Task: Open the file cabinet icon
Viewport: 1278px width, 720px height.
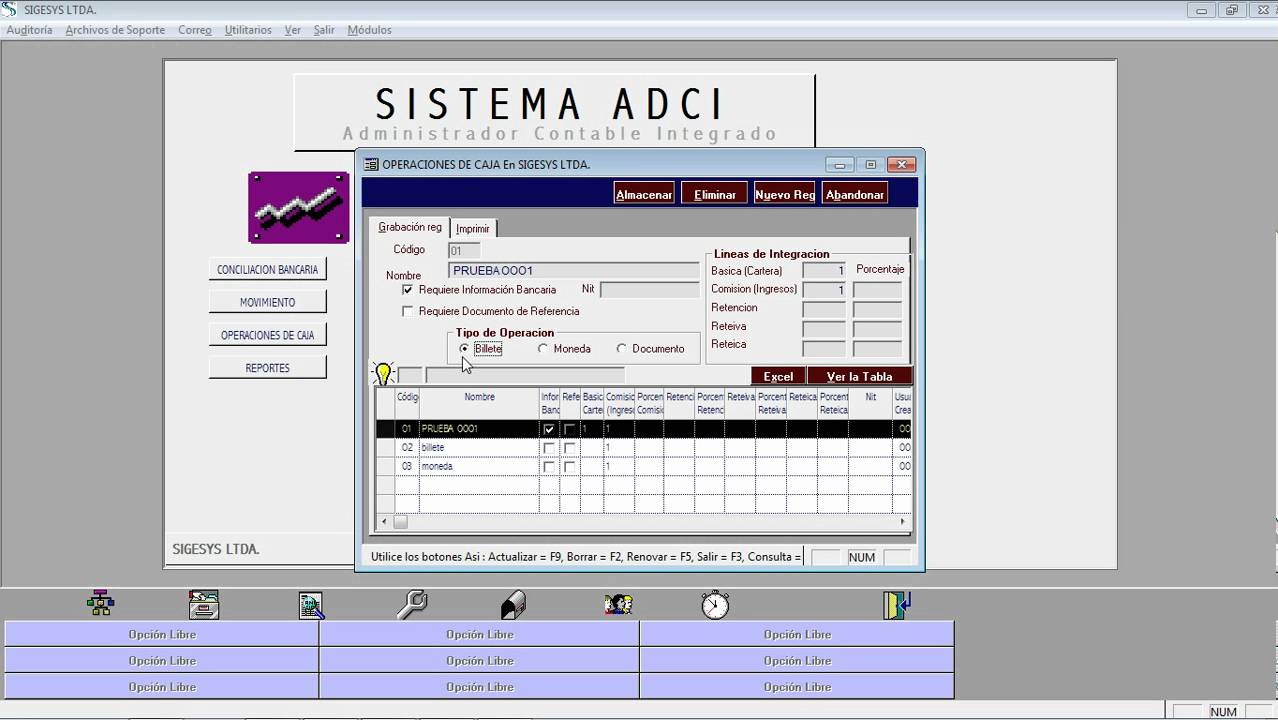Action: click(204, 604)
